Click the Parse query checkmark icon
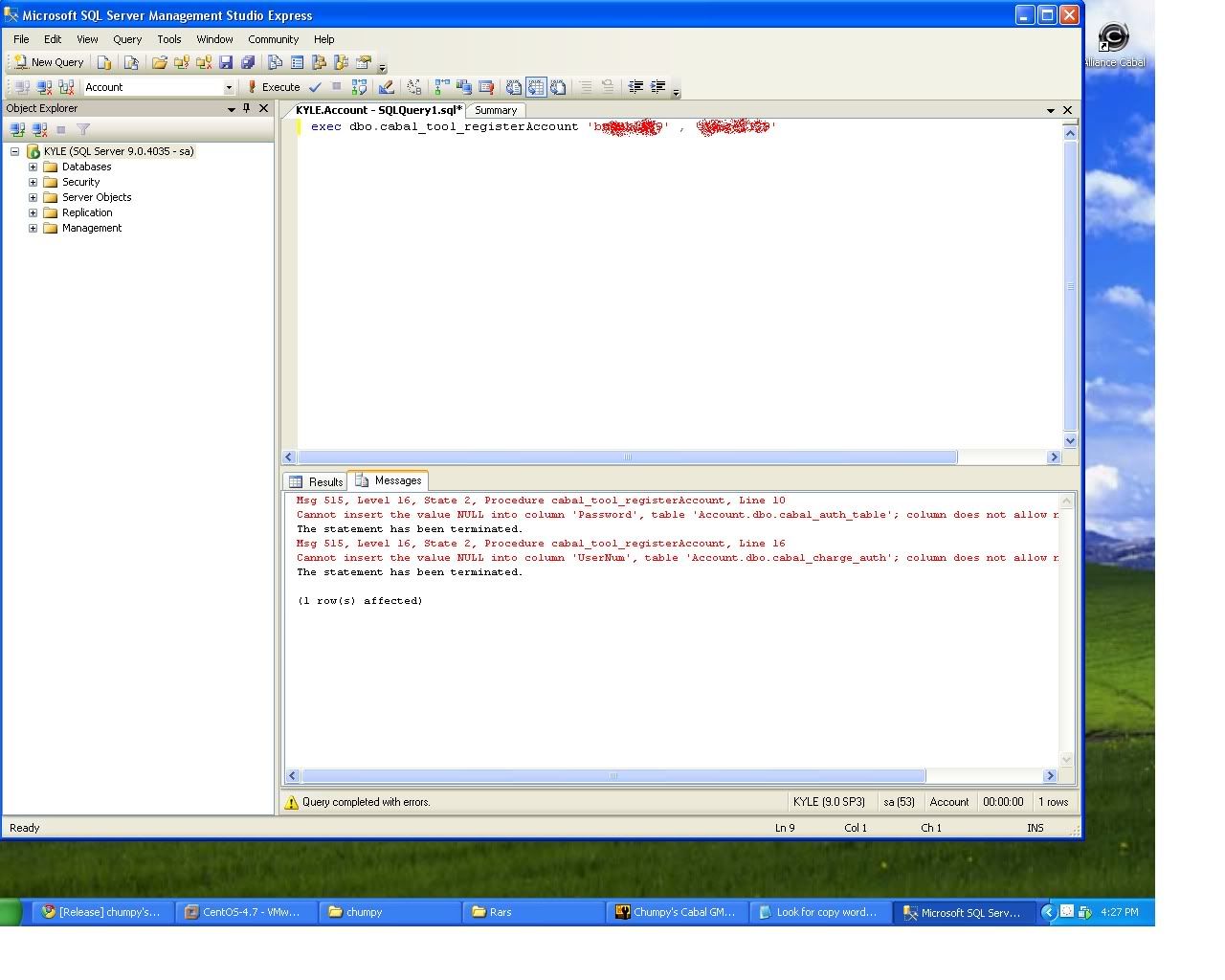1225x980 pixels. coord(315,87)
